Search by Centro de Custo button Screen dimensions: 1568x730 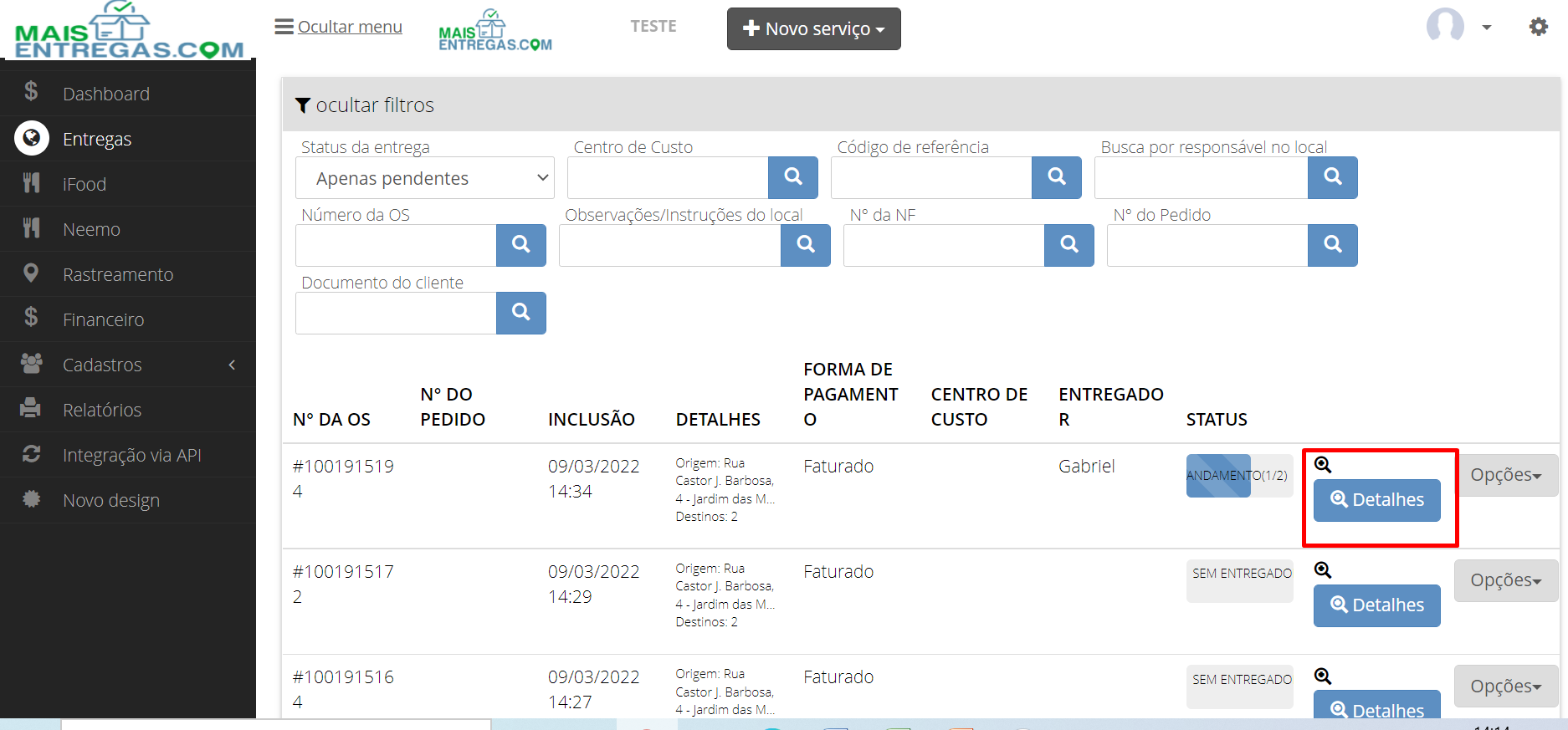[793, 177]
